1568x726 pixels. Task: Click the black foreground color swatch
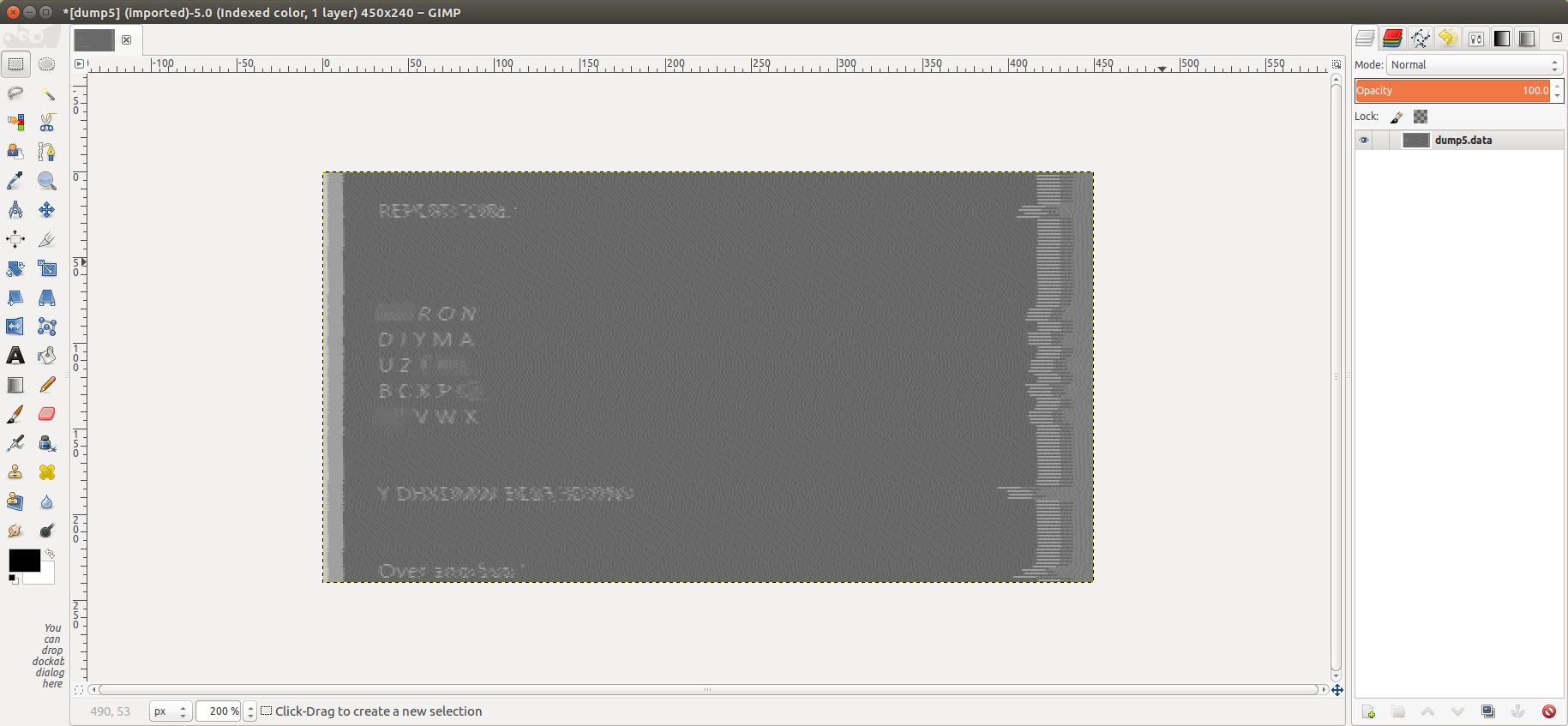(23, 561)
